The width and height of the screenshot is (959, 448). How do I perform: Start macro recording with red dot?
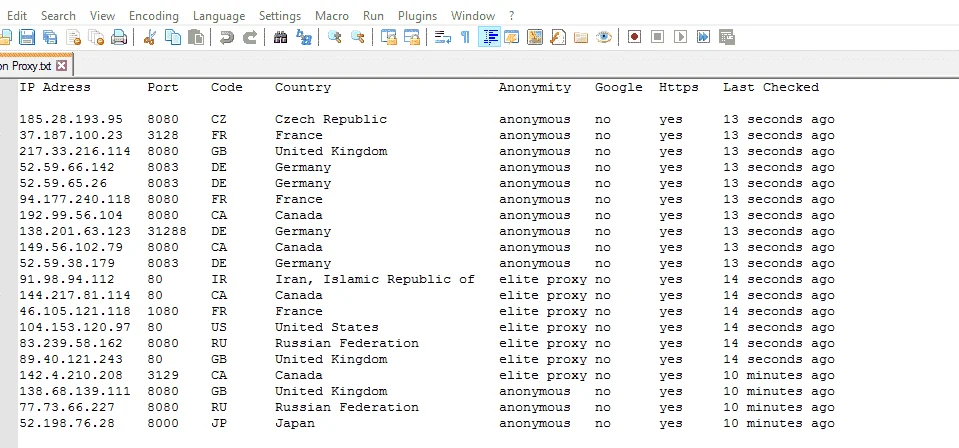[634, 37]
